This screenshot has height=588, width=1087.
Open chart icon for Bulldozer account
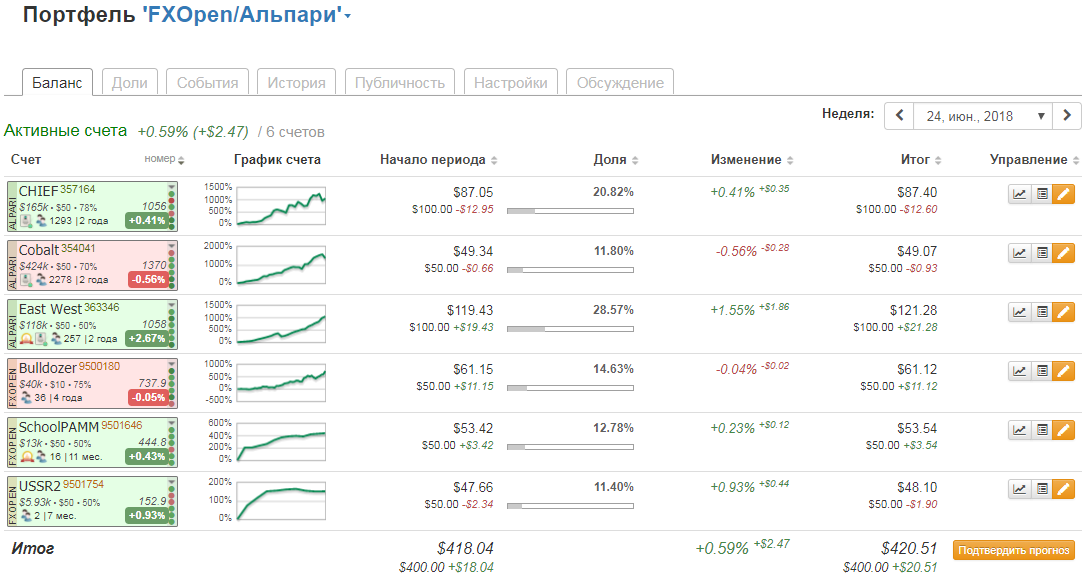pos(1019,371)
